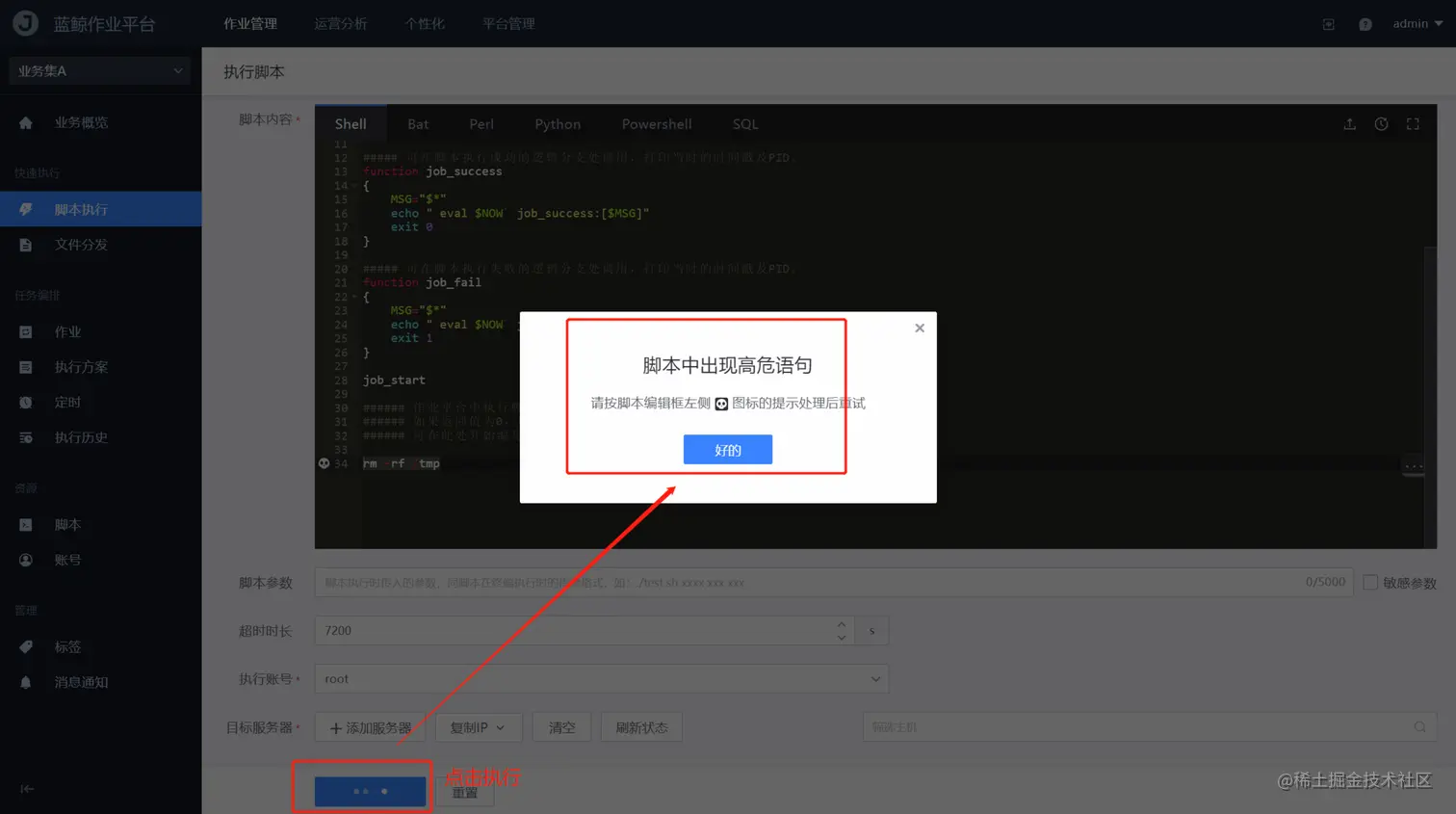Switch to the SQL script tab

click(745, 124)
